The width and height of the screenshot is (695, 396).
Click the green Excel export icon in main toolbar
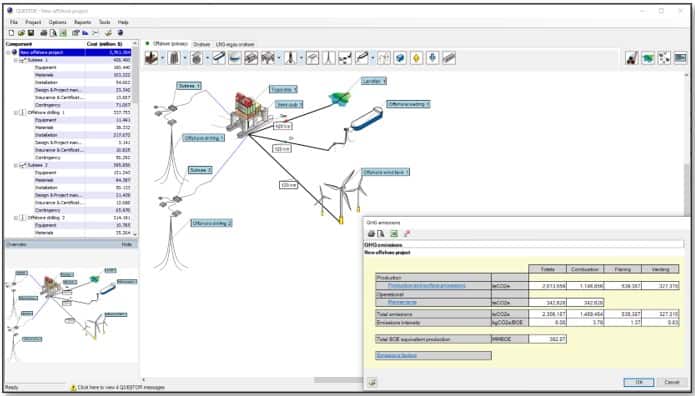point(62,33)
